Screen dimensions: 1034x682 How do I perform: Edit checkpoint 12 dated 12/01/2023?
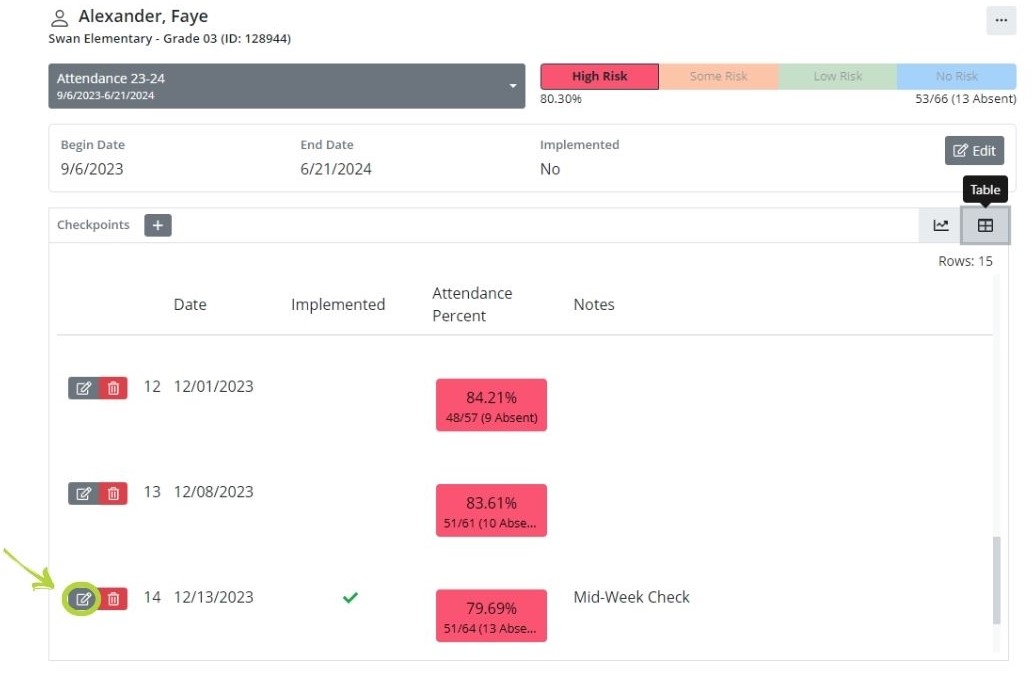[x=84, y=388]
